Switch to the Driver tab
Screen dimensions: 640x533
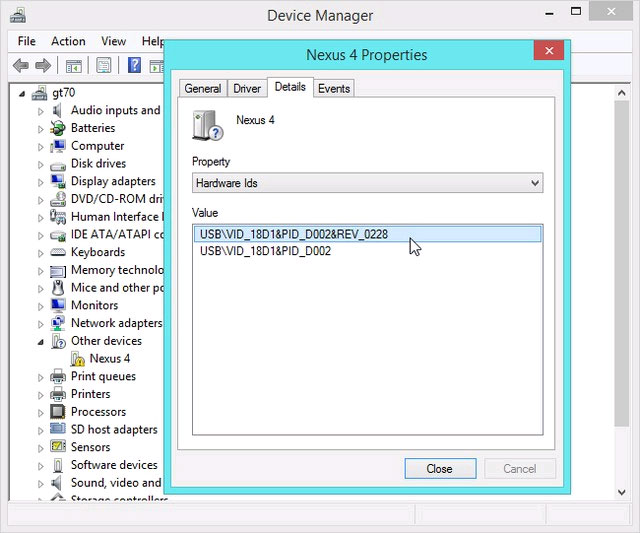point(247,89)
